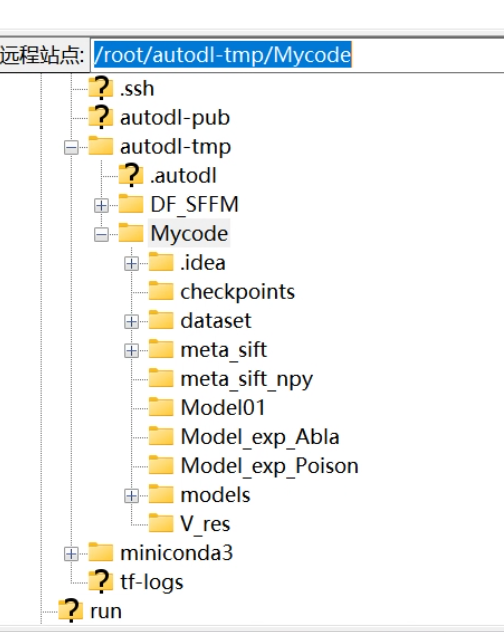Collapse the Mycode folder
504x632 pixels.
(x=101, y=235)
